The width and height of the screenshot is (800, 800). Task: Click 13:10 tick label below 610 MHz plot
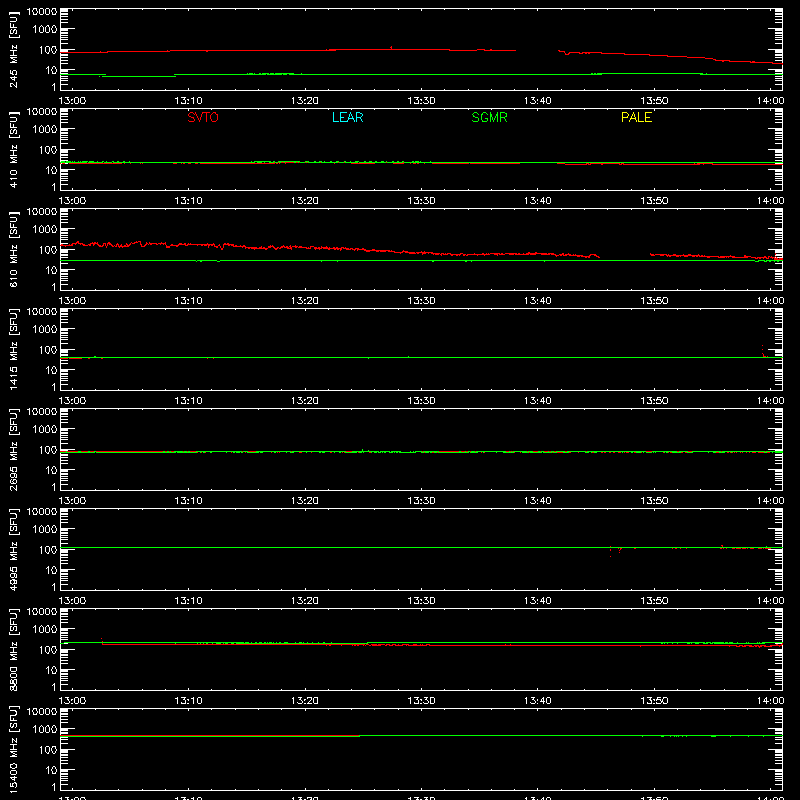(x=188, y=301)
